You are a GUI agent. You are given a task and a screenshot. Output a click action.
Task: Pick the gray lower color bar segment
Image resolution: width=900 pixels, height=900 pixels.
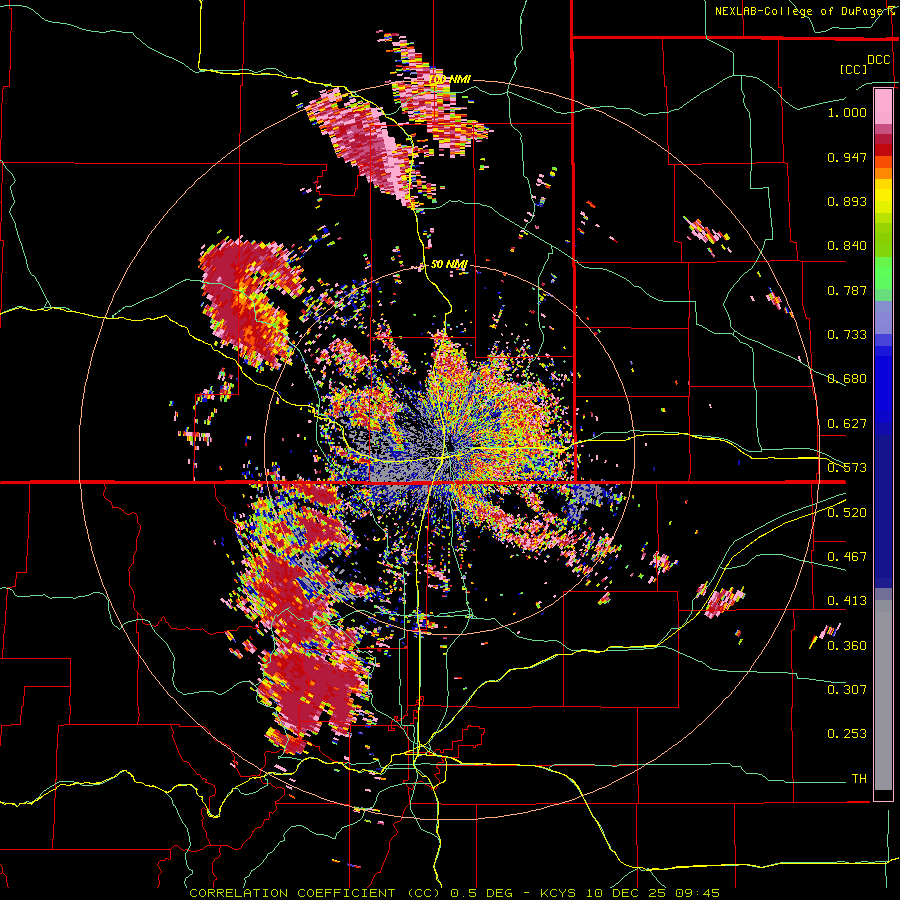883,695
